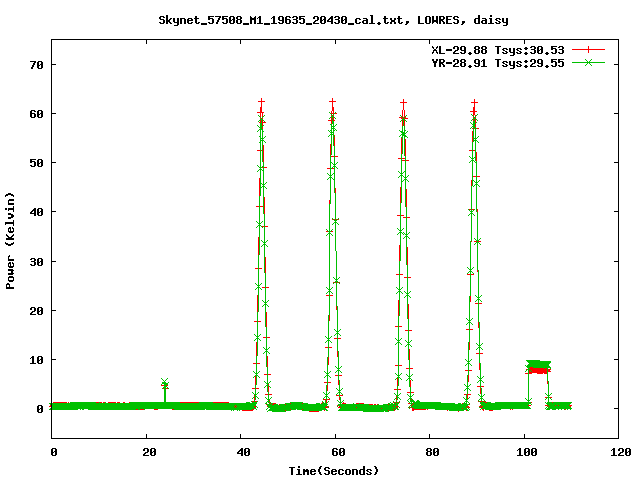Click the 60 tick label on the power axis
The height and width of the screenshot is (480, 640).
[36, 114]
